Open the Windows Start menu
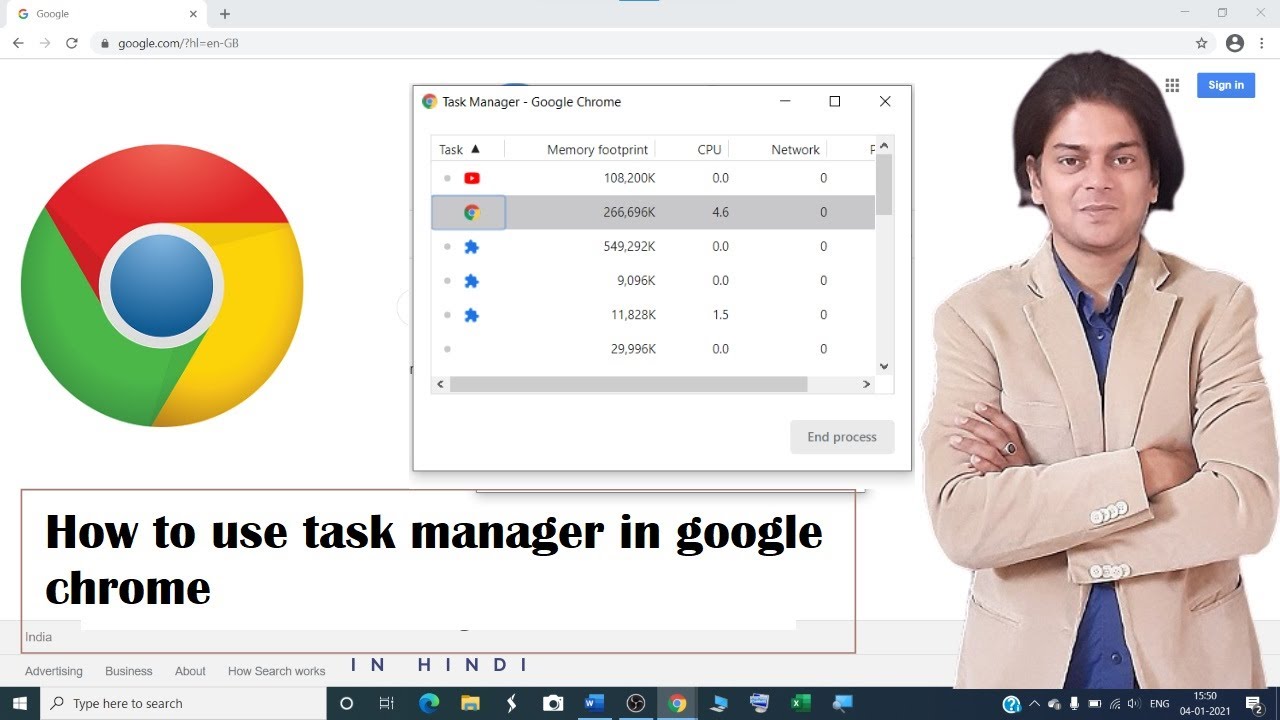The height and width of the screenshot is (720, 1280). click(20, 703)
